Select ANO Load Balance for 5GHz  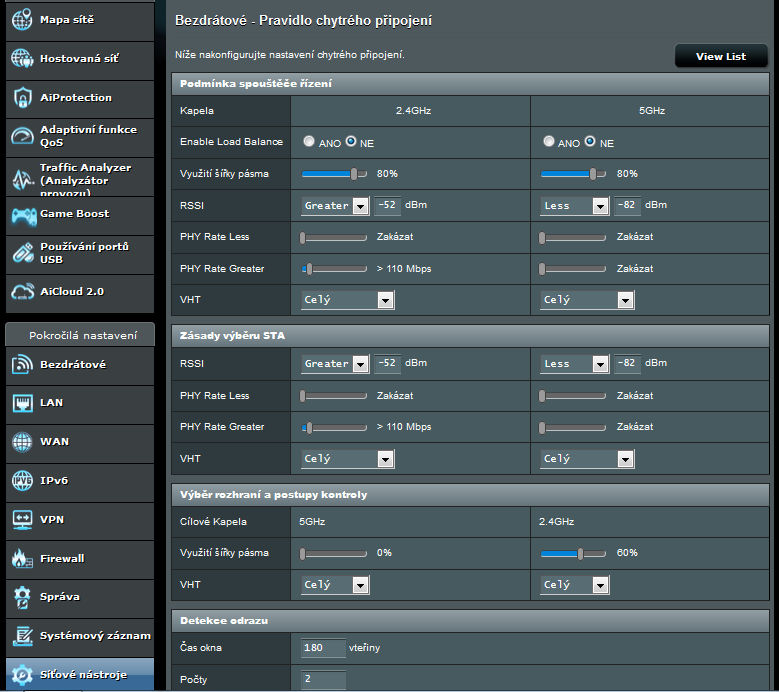coord(549,142)
